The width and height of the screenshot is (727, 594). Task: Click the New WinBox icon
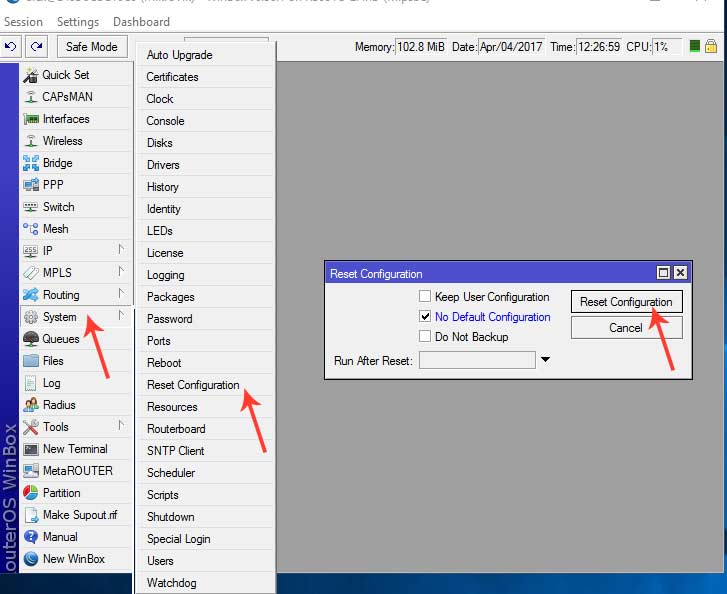(31, 559)
